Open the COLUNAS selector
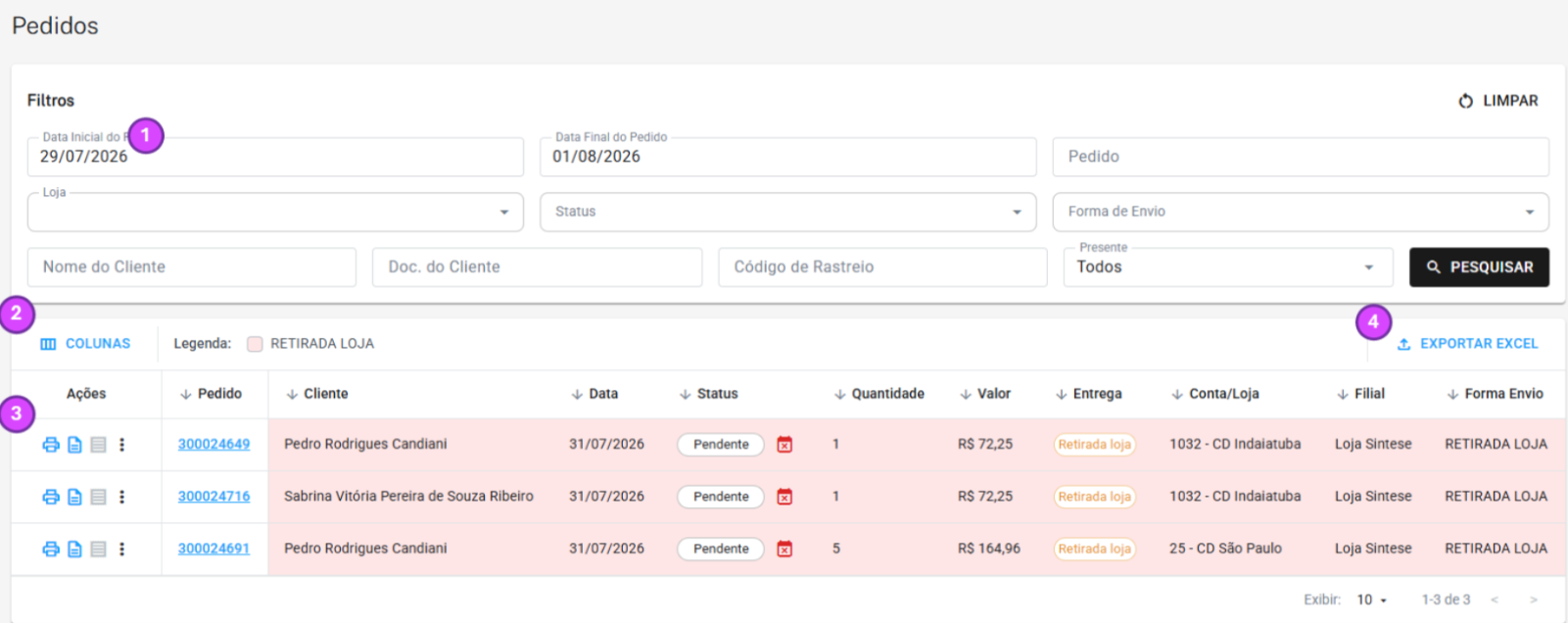 85,344
